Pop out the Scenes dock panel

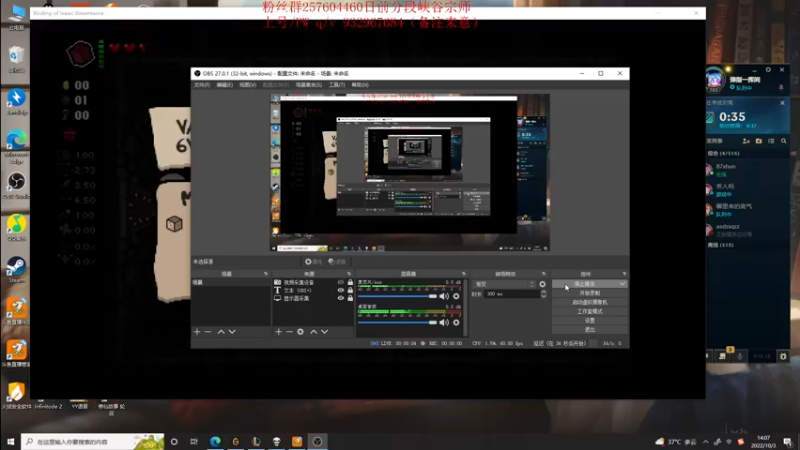[x=265, y=274]
